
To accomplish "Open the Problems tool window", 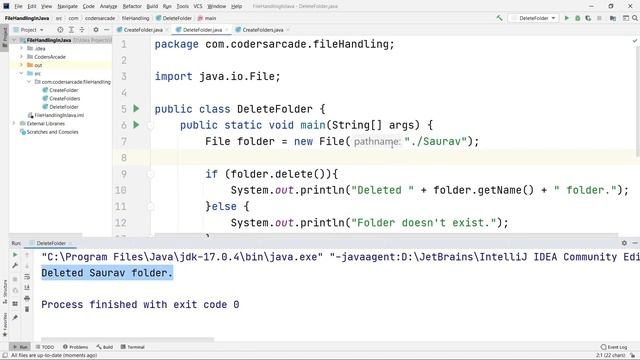I will coord(76,347).
